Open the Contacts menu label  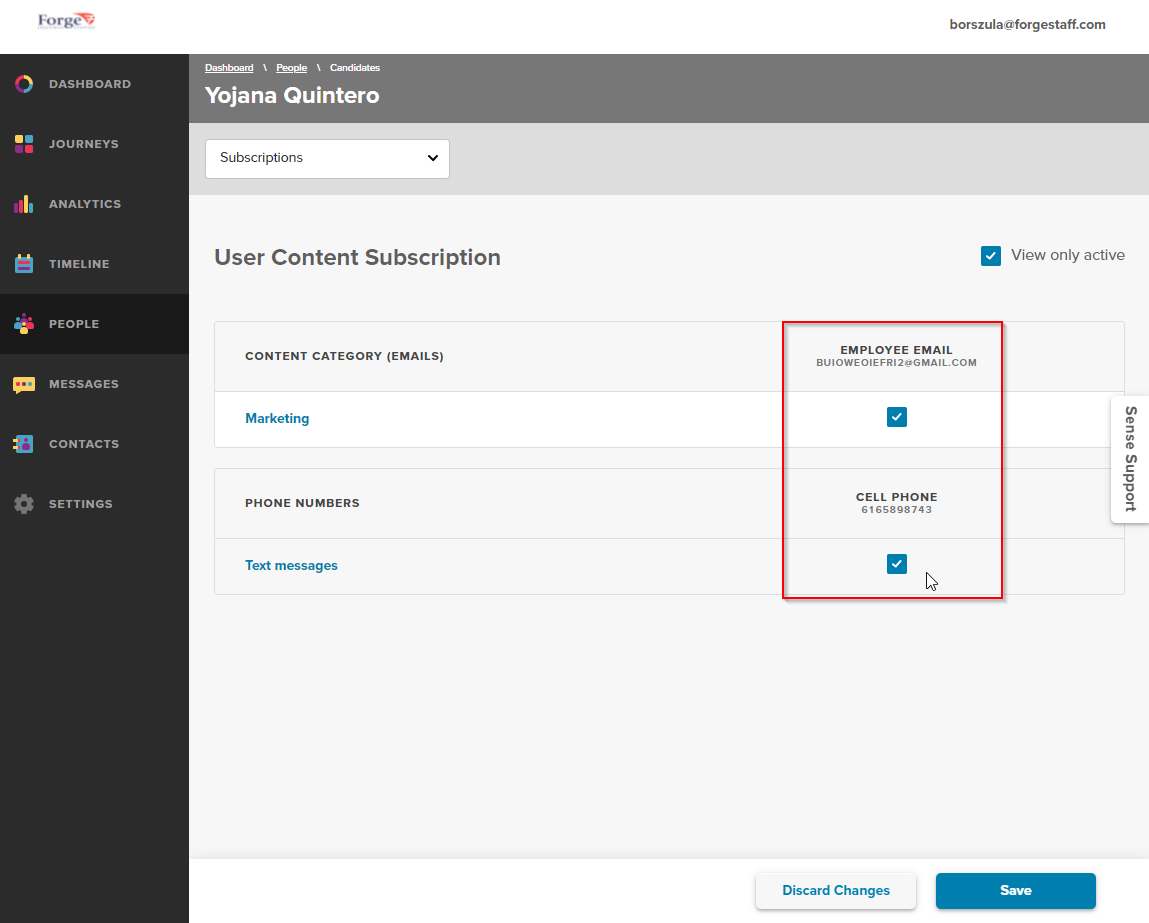click(x=84, y=444)
